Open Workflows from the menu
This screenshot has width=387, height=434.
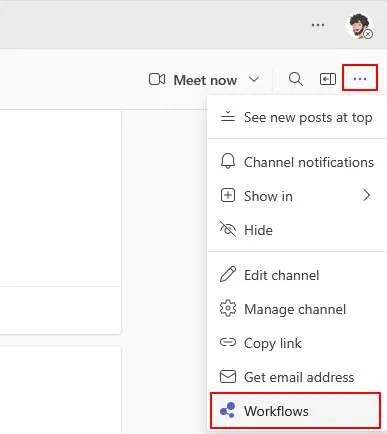coord(295,411)
